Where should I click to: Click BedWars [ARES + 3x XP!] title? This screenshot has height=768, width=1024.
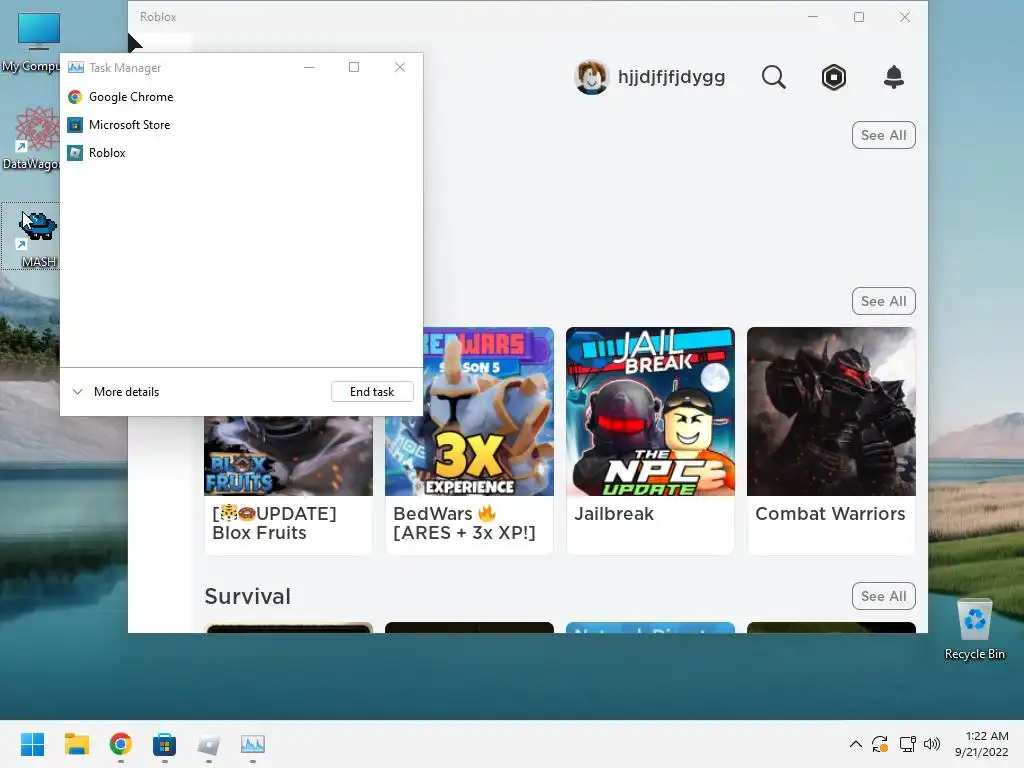coord(464,523)
